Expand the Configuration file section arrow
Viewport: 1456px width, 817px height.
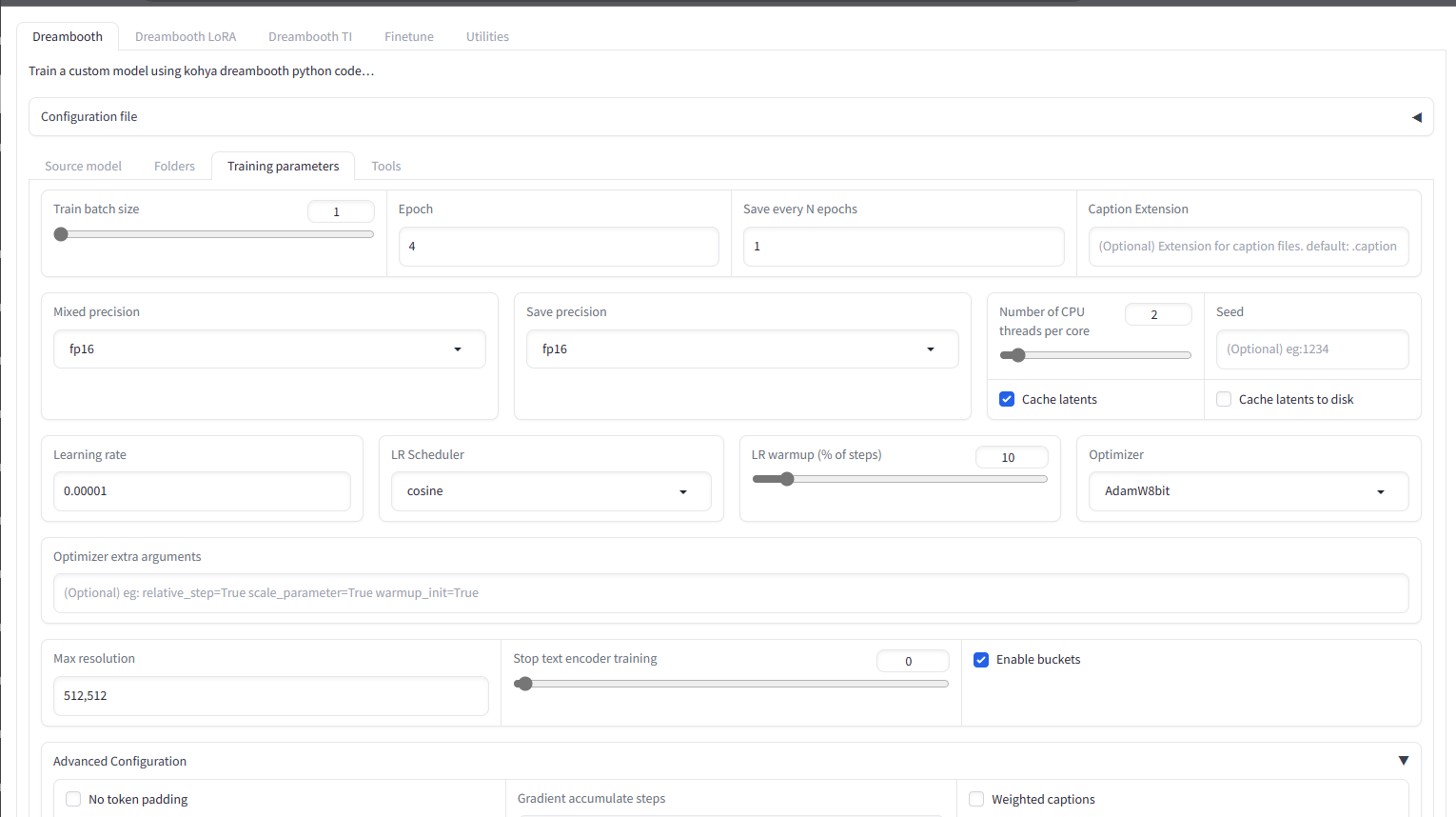pyautogui.click(x=1417, y=117)
